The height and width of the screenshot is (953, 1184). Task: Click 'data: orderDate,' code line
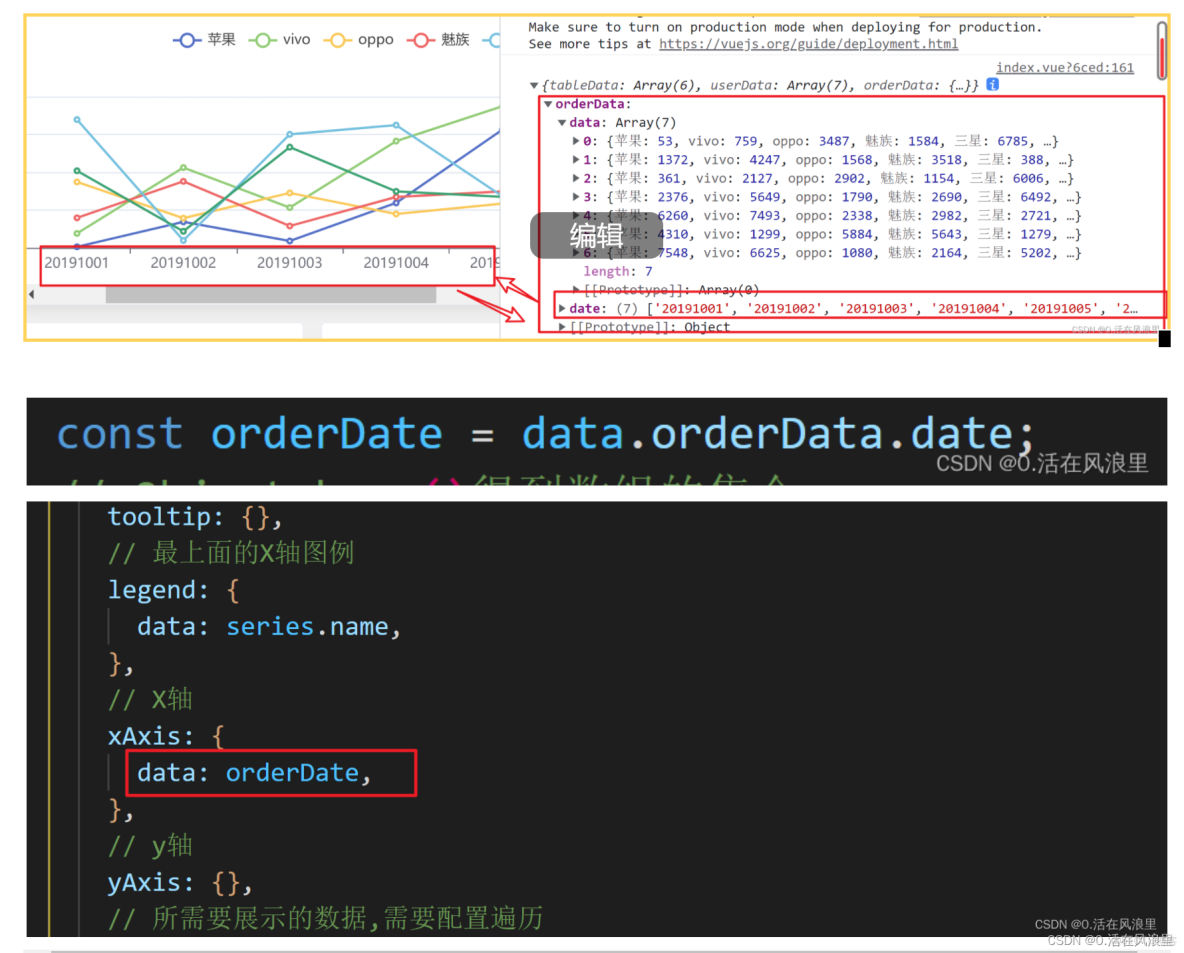254,773
